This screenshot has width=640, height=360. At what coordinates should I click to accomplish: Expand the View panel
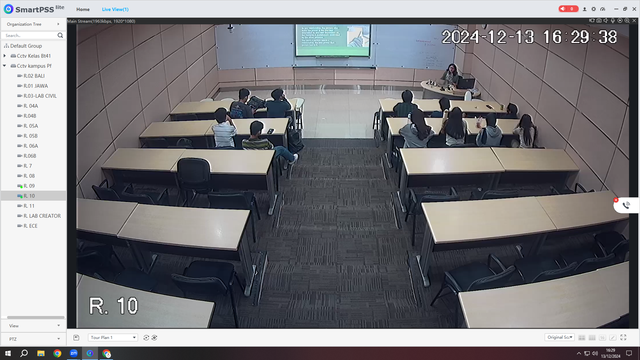click(x=33, y=326)
